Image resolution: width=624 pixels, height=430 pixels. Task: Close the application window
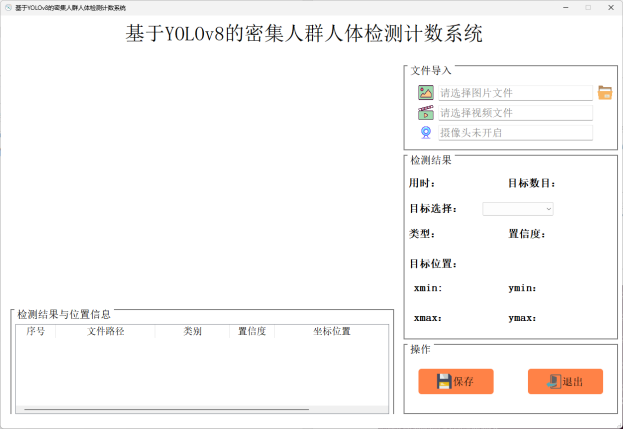[611, 8]
